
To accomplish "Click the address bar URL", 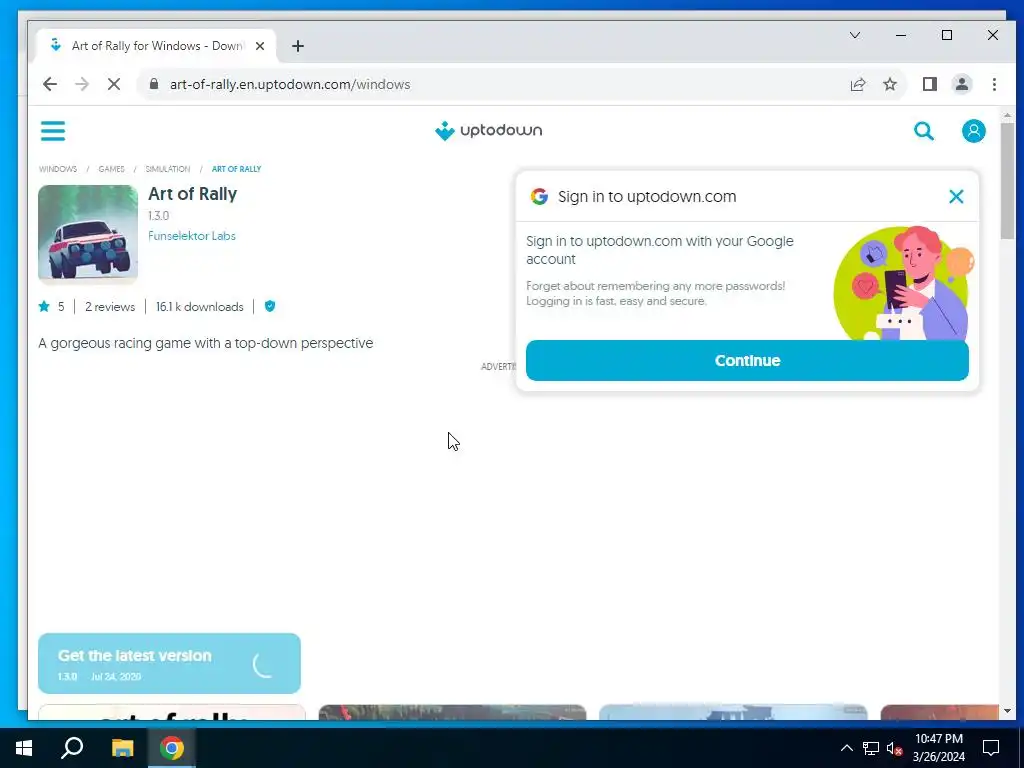I will click(x=290, y=84).
